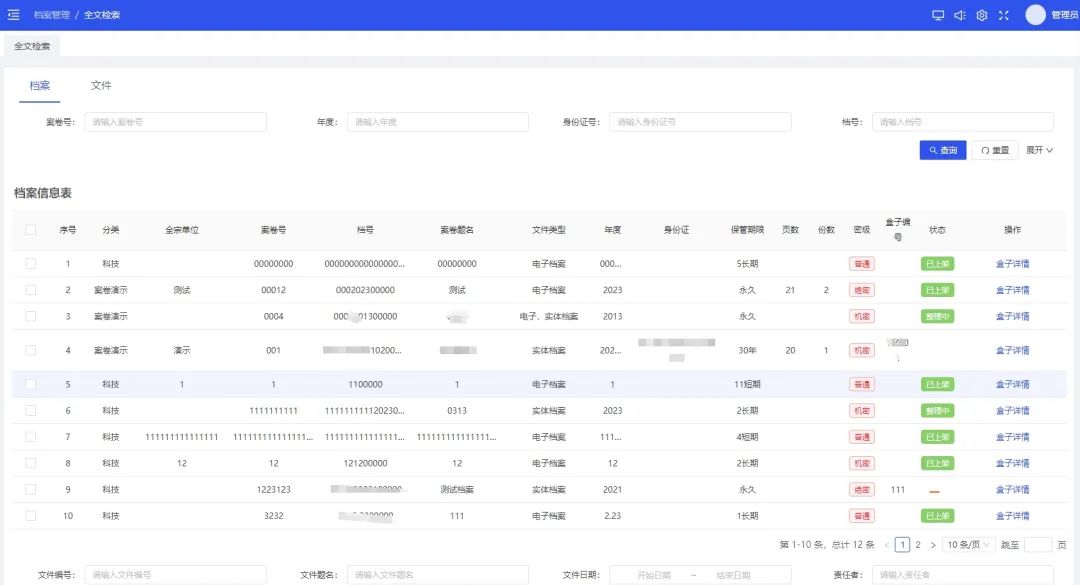This screenshot has height=585, width=1080.
Task: Switch to the 档案 tab
Action: [39, 85]
